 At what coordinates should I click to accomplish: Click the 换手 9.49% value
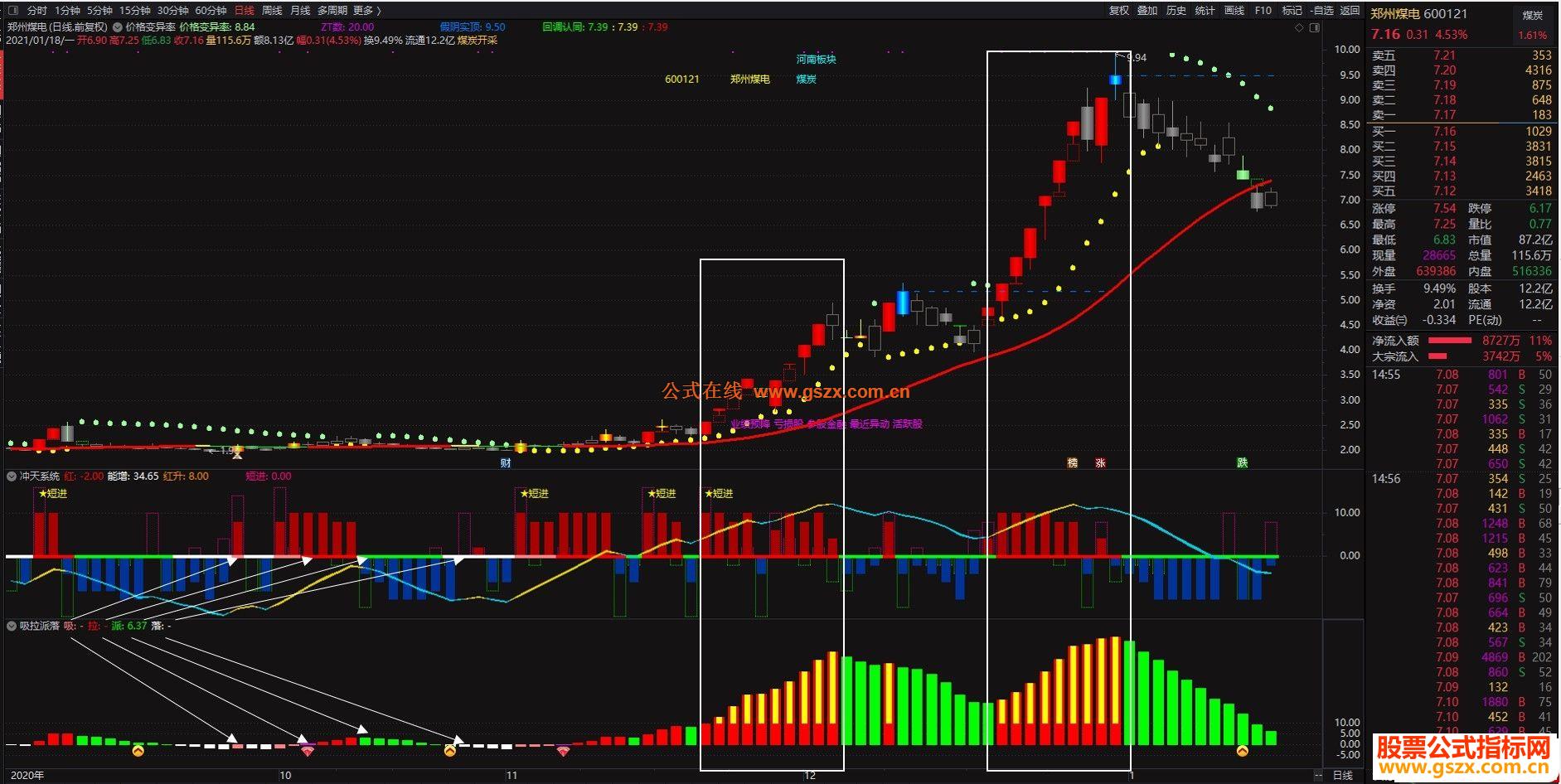click(1439, 289)
